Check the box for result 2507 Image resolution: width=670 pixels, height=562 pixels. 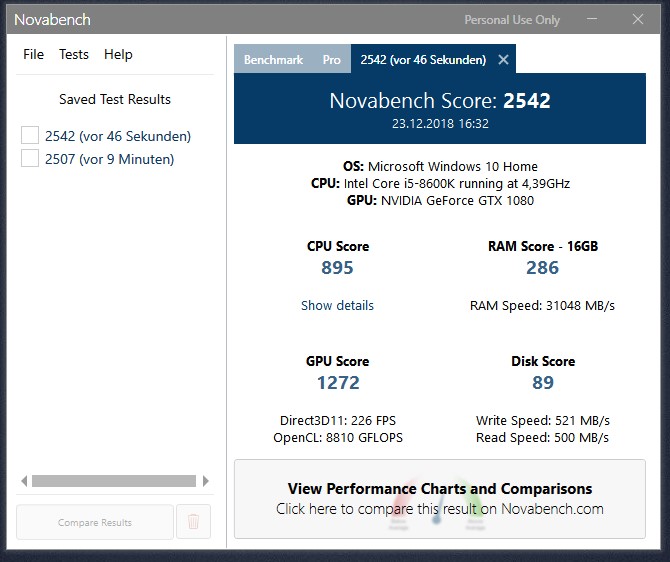coord(30,158)
